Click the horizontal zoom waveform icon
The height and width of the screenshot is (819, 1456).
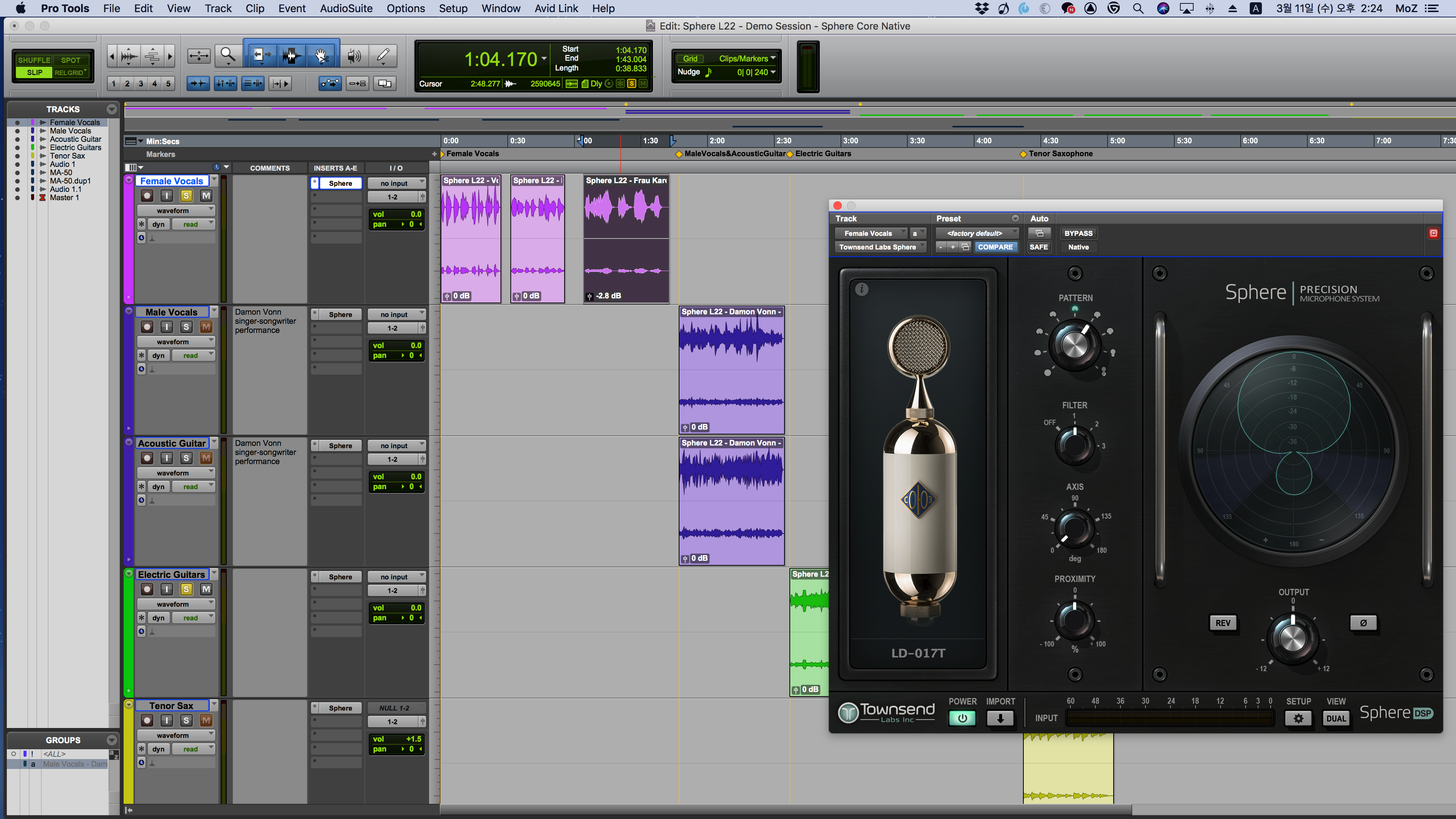[129, 55]
